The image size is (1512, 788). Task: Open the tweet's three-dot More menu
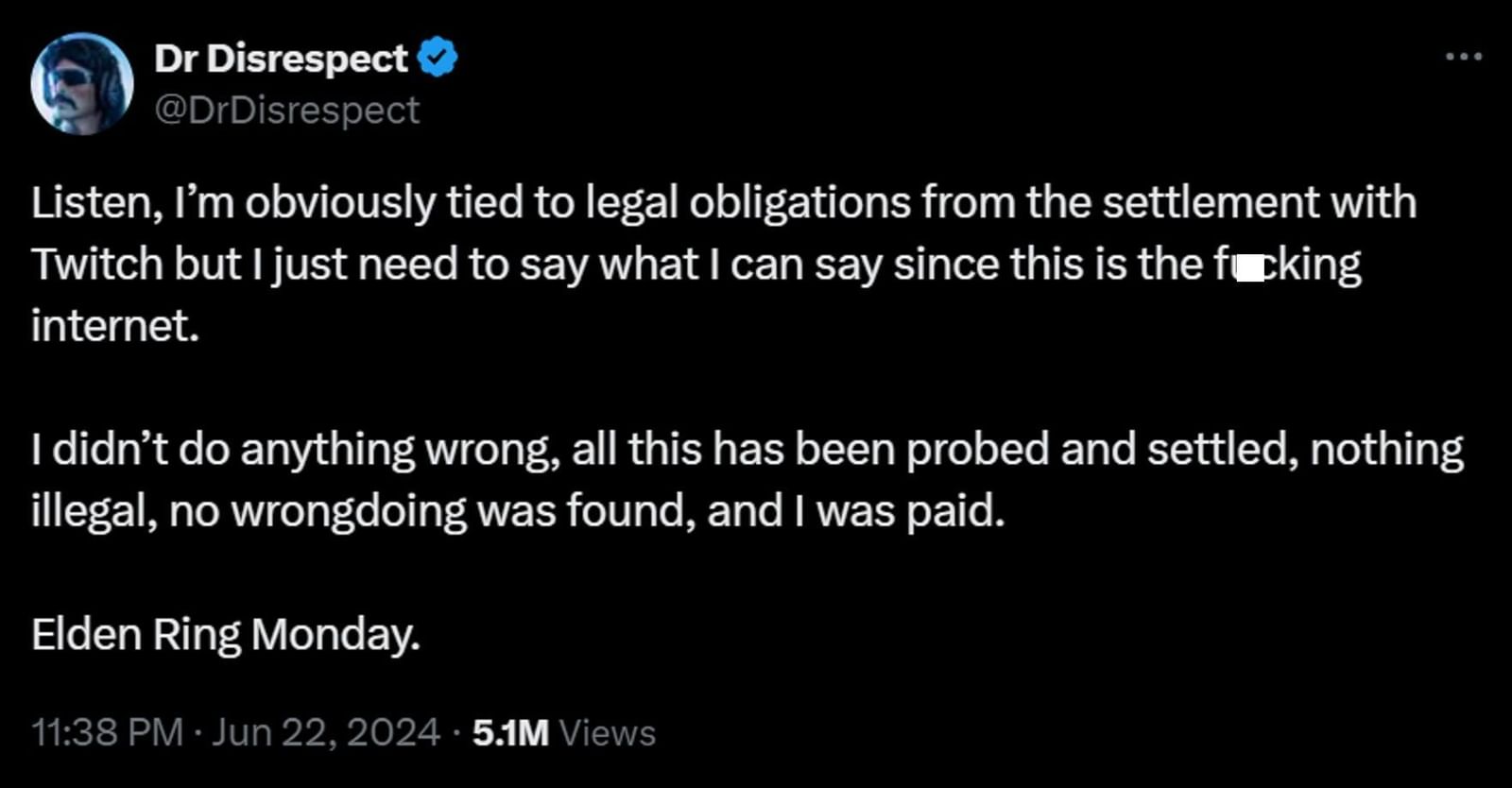tap(1464, 58)
